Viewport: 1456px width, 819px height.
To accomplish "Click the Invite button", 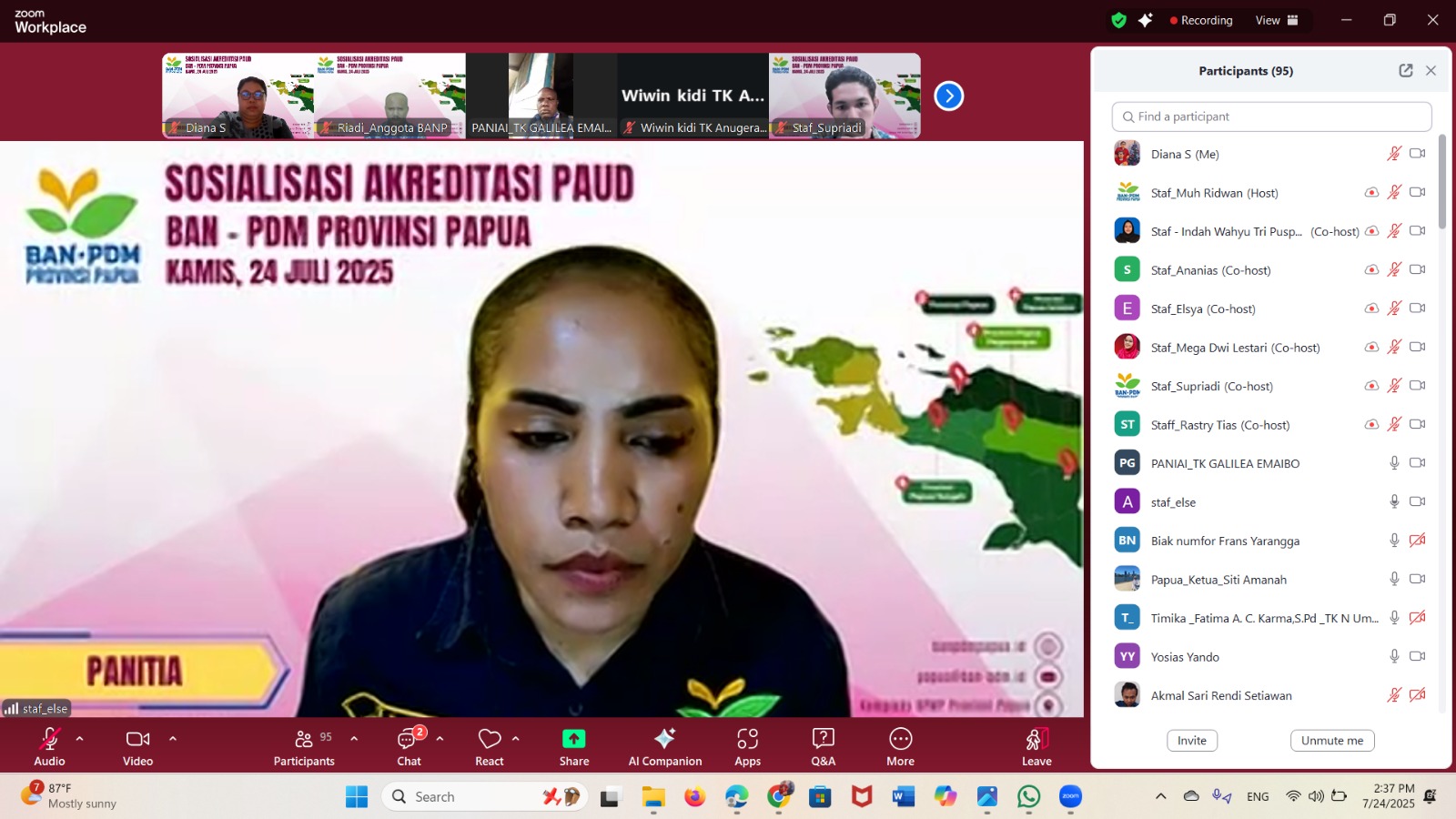I will tap(1191, 741).
